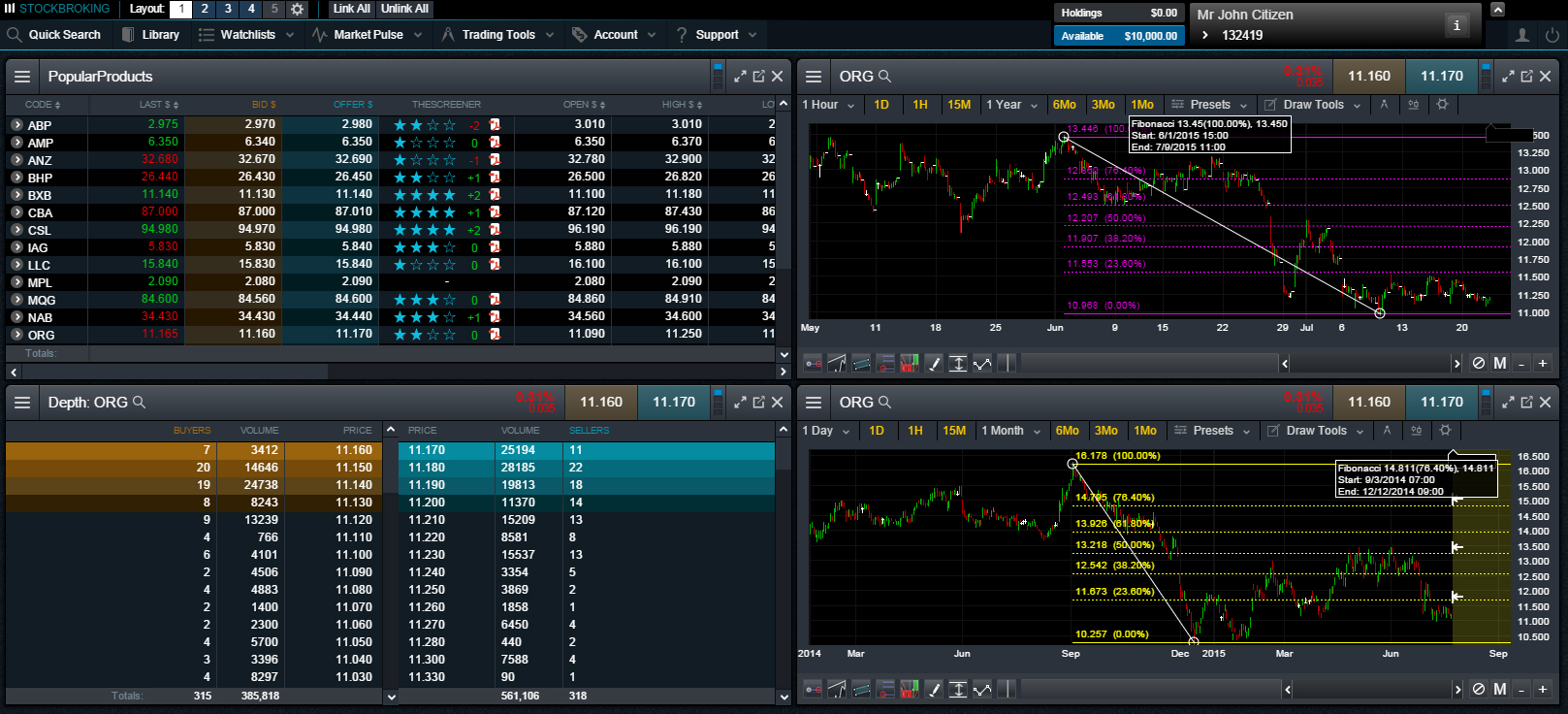The image size is (1568, 714).
Task: Select the 15M interval on top chart
Action: click(959, 105)
